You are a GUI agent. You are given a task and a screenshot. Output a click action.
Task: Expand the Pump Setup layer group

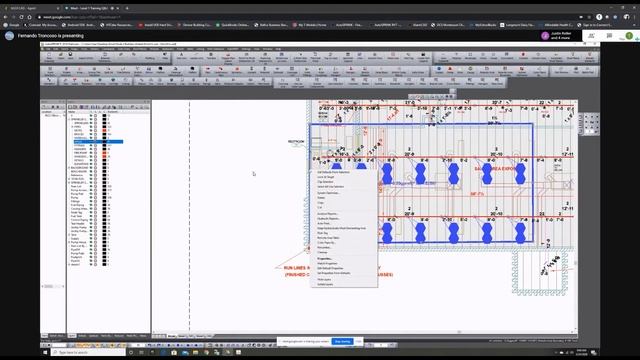(69, 242)
